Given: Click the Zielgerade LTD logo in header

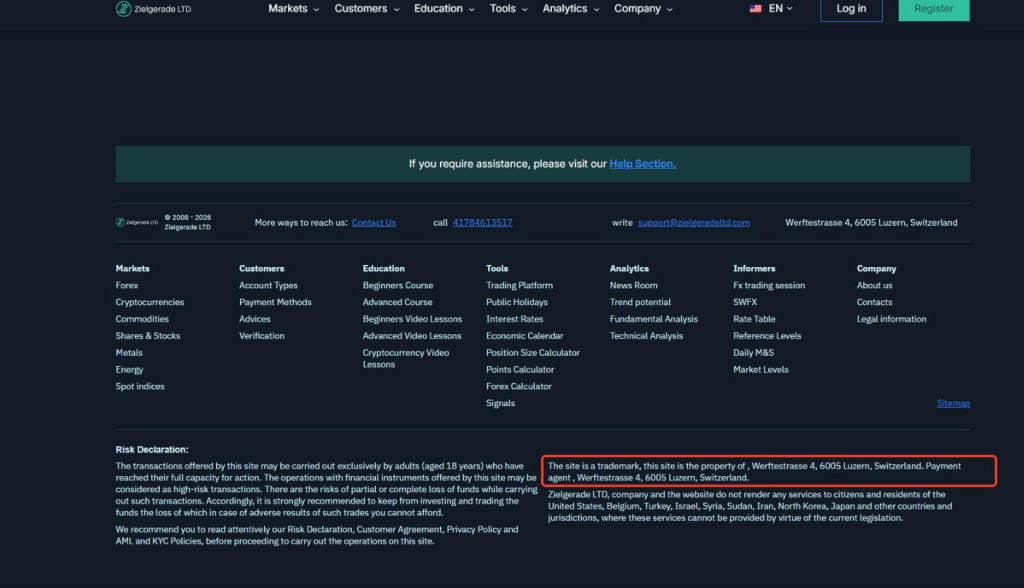Looking at the screenshot, I should pyautogui.click(x=153, y=8).
